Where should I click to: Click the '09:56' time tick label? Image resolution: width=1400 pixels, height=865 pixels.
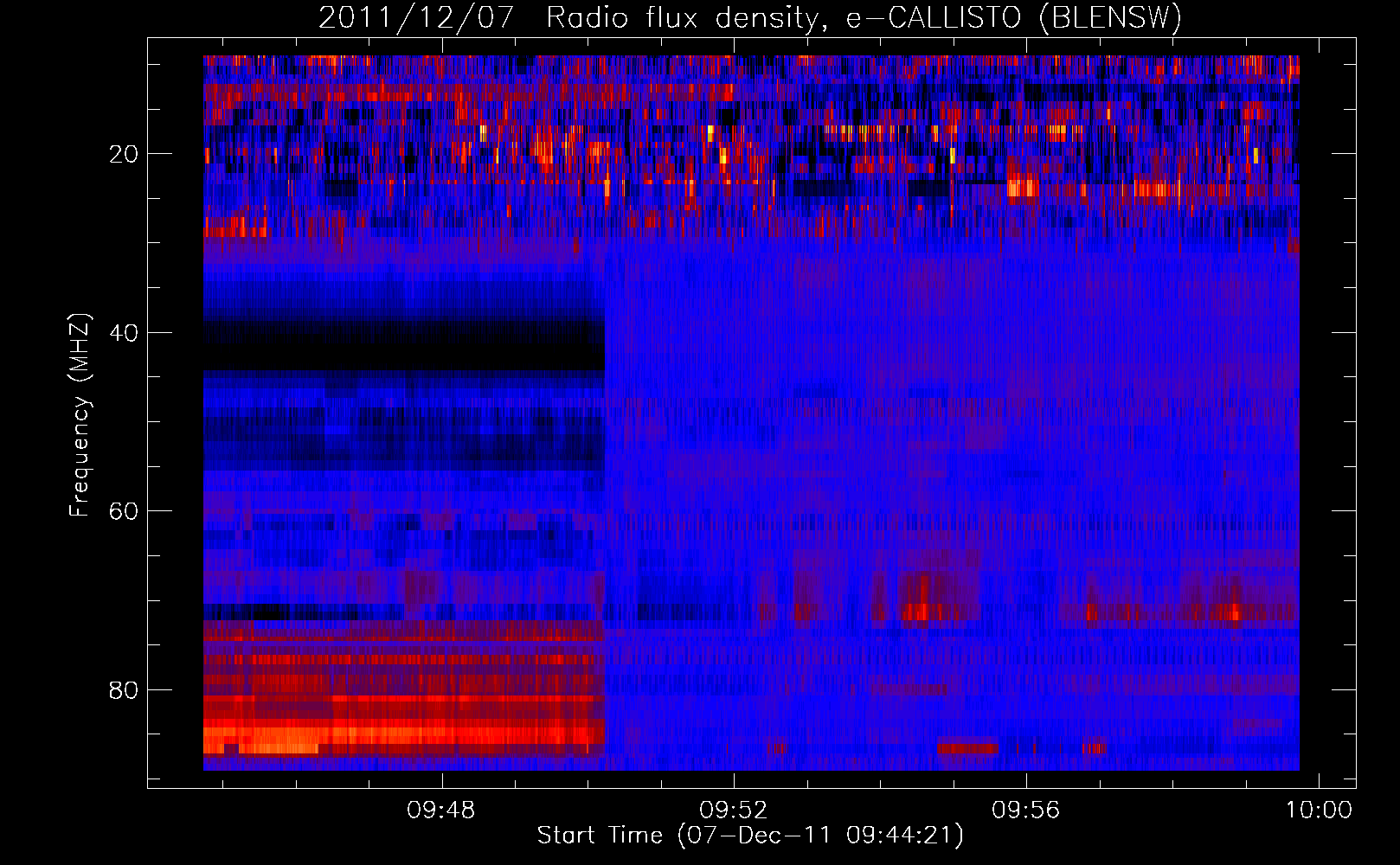(1026, 811)
